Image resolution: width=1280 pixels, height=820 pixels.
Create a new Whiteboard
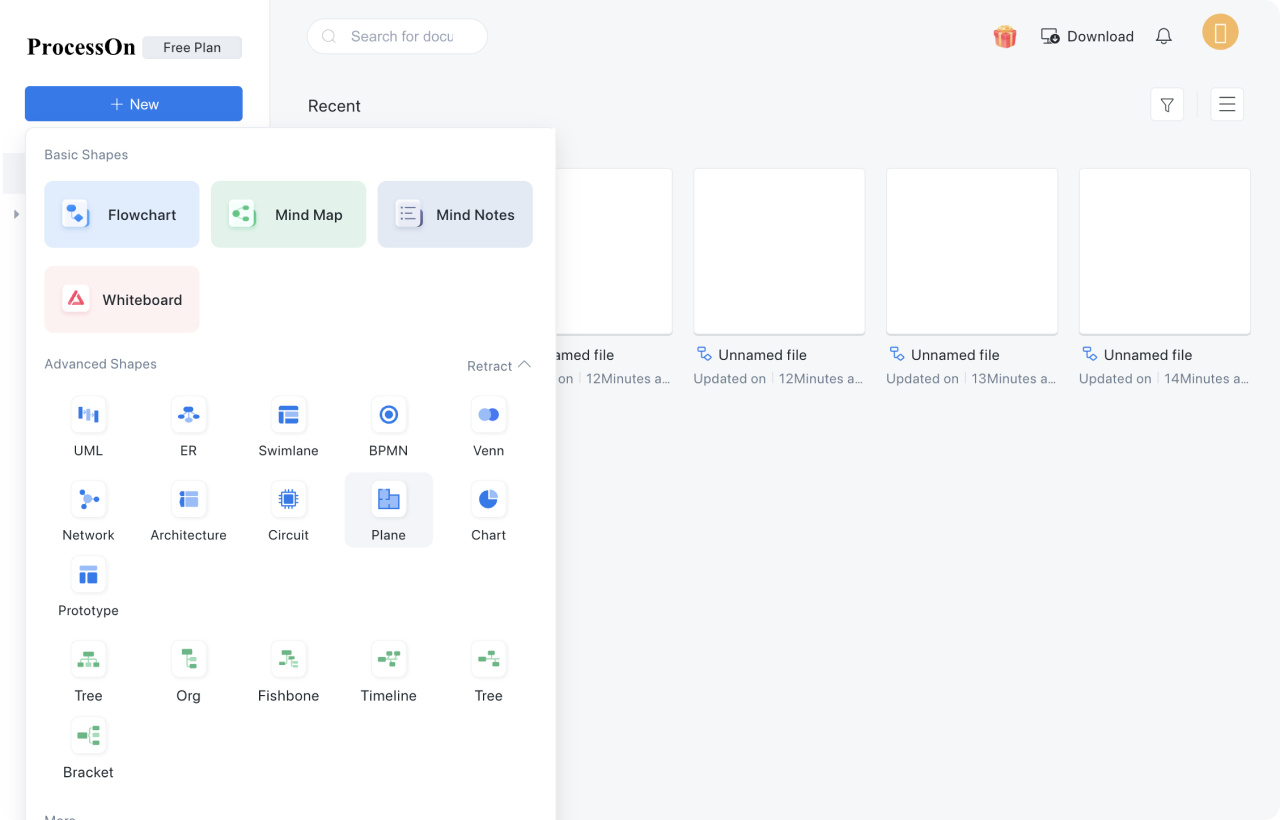(x=122, y=299)
